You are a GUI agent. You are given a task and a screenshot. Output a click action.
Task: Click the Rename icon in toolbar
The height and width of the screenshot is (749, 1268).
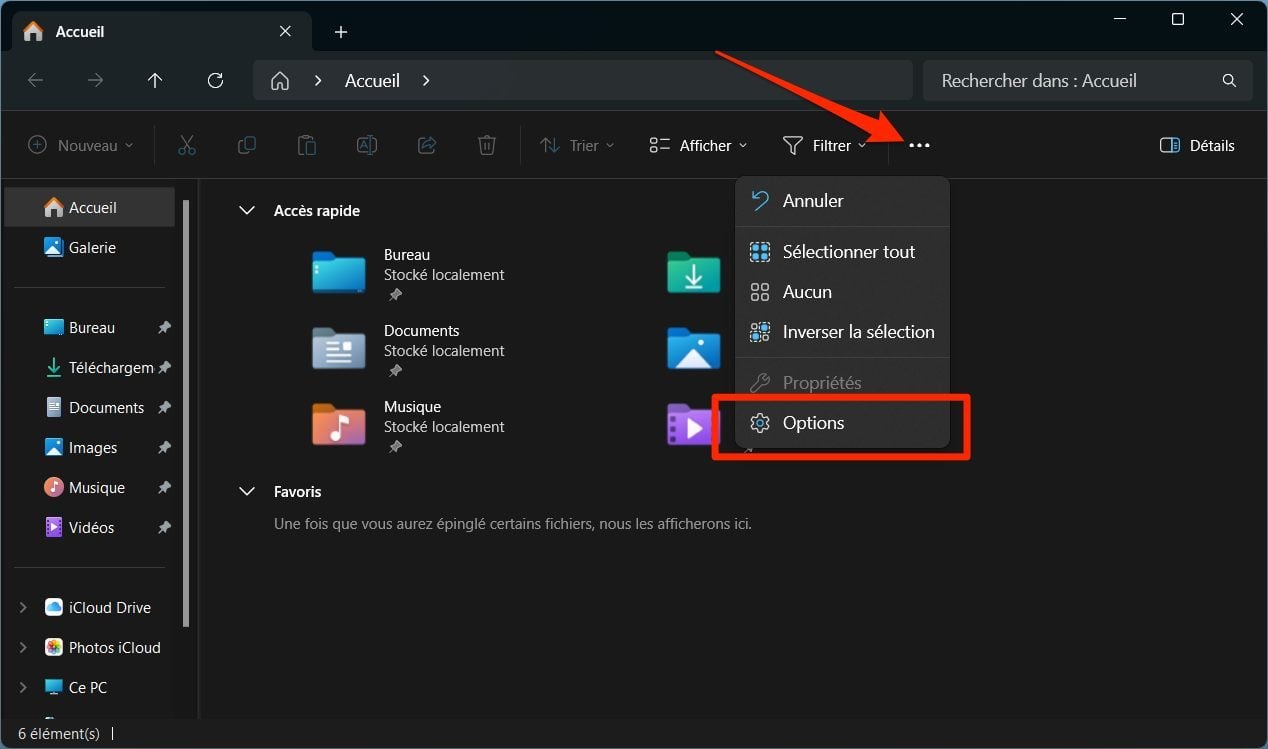367,145
